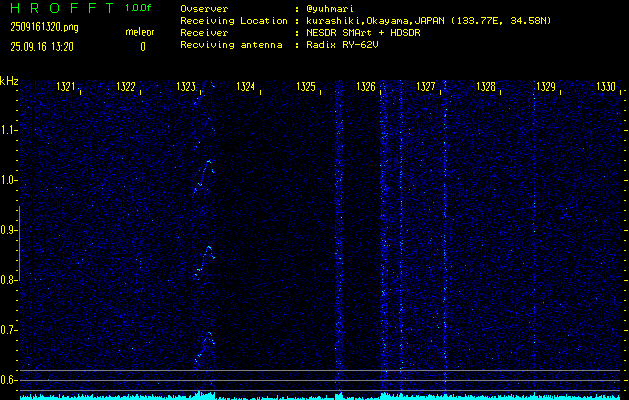Click the 1.1 kHz axis label
This screenshot has width=629, height=400.
[x=8, y=130]
